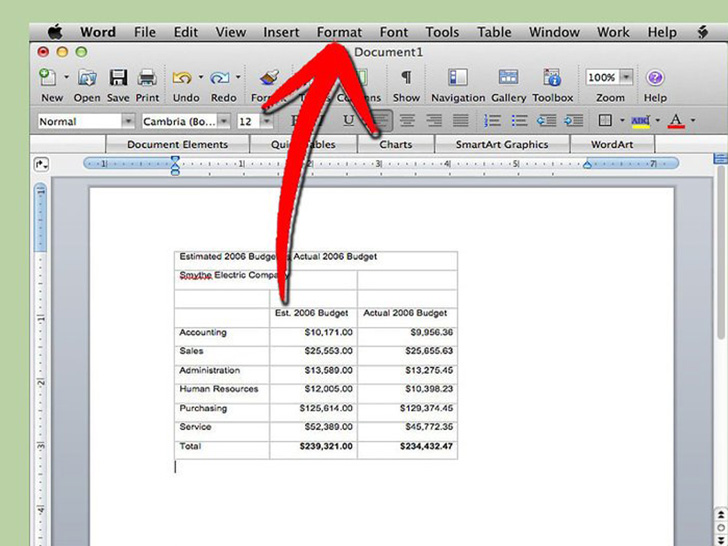The image size is (728, 546).
Task: Click the Accounting table cell
Action: coord(222,336)
